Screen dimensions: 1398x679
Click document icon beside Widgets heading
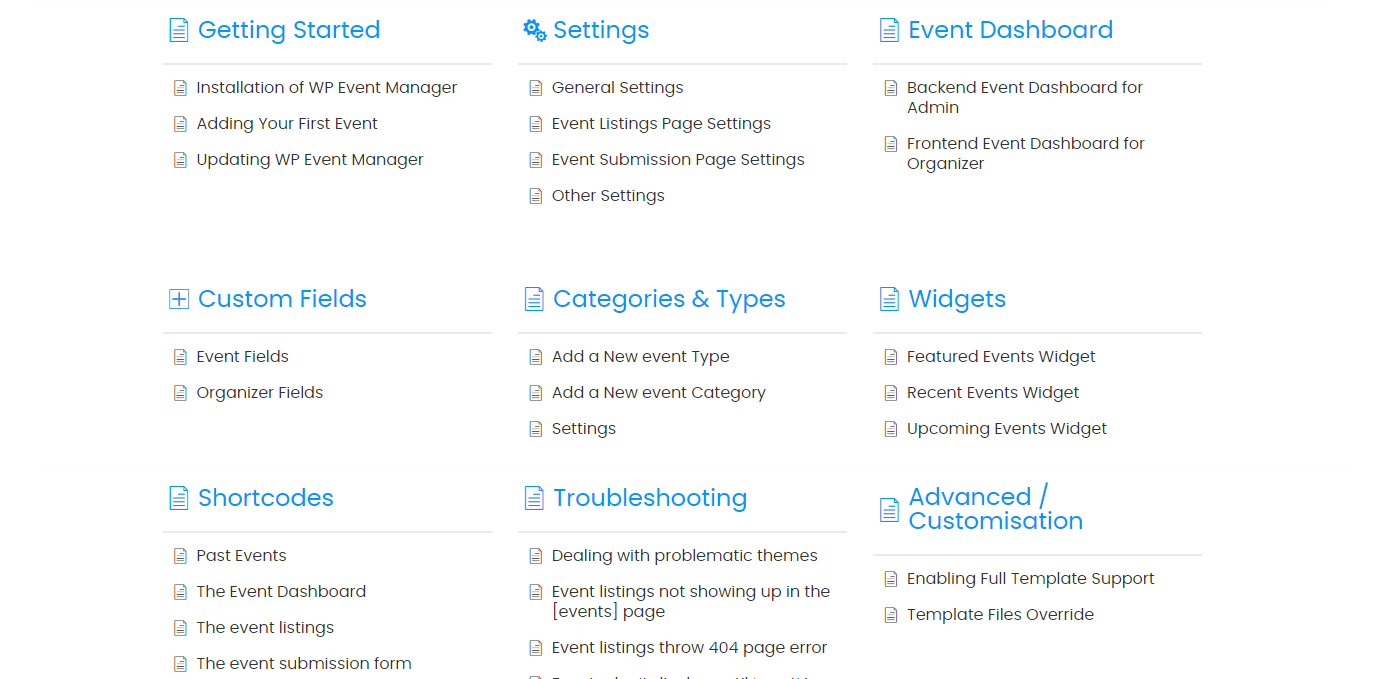click(x=889, y=299)
